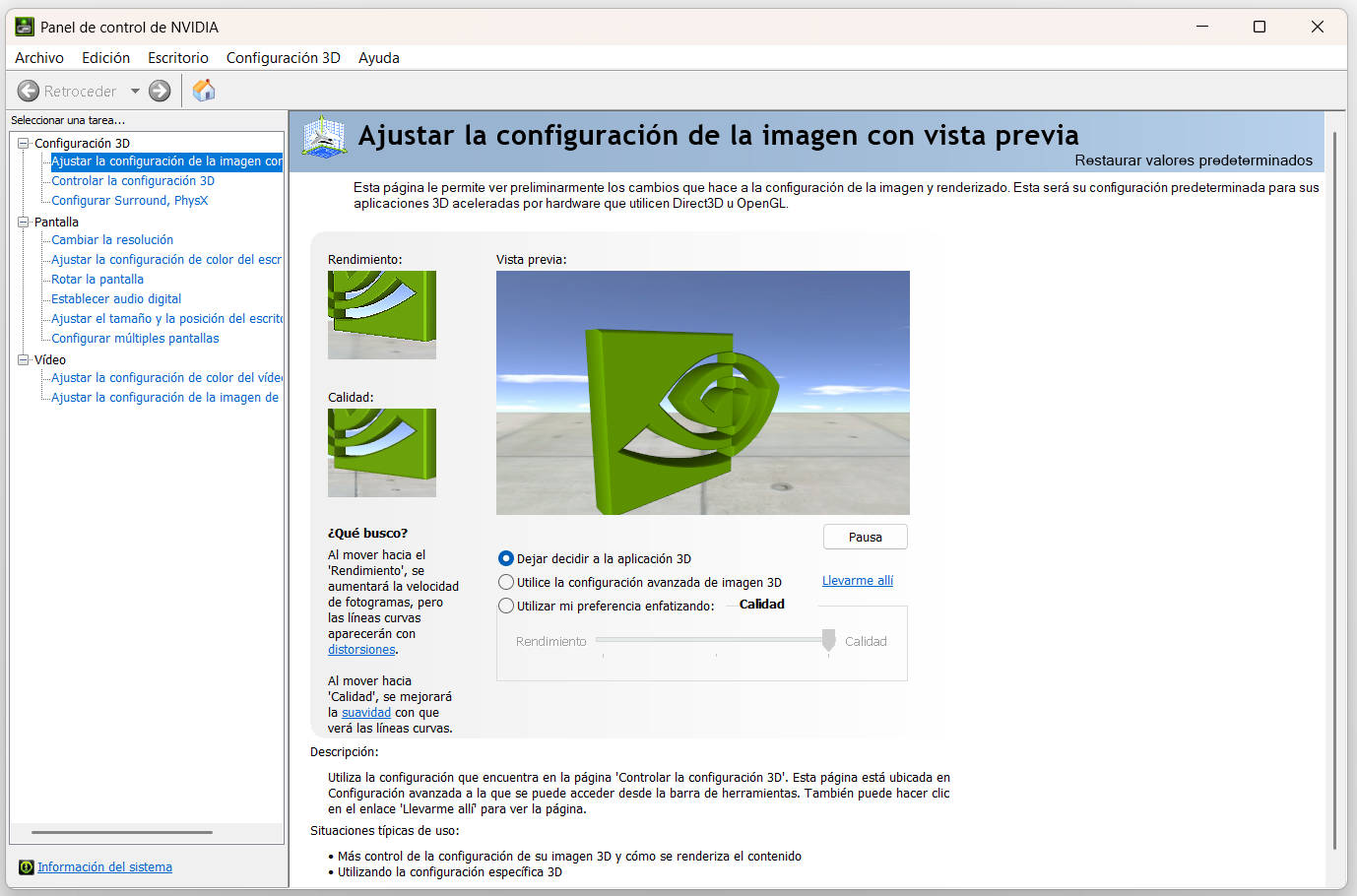Collapse the Pantalla tree node
This screenshot has height=896, width=1357.
tap(24, 222)
